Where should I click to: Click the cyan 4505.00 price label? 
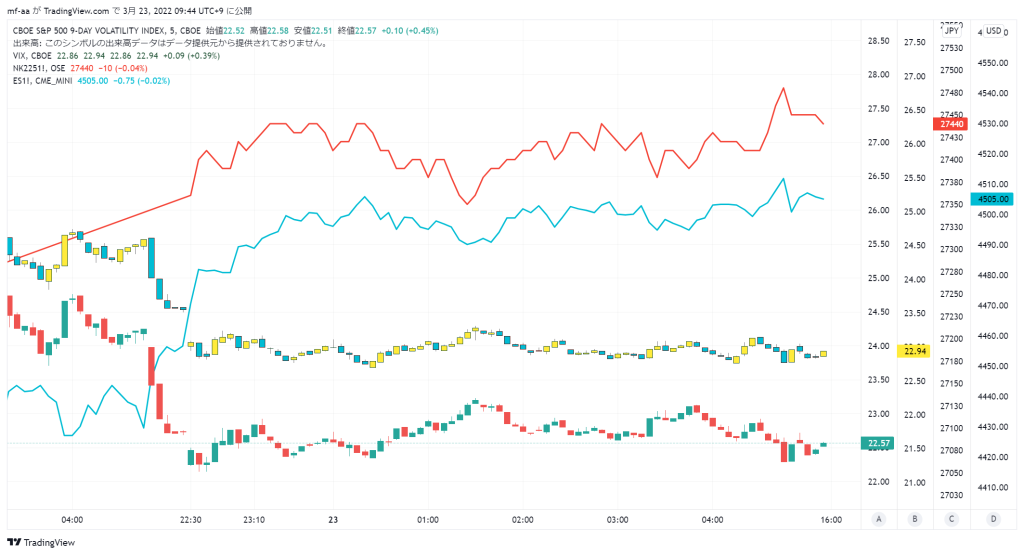tap(992, 199)
